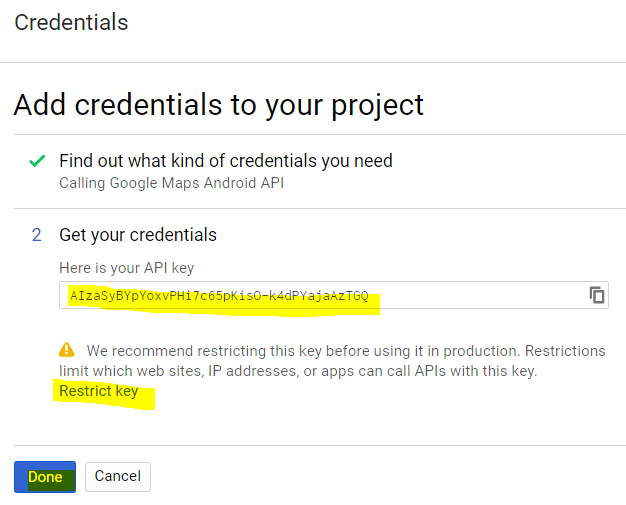This screenshot has width=626, height=505.
Task: Open the Restrict key link
Action: [x=98, y=391]
